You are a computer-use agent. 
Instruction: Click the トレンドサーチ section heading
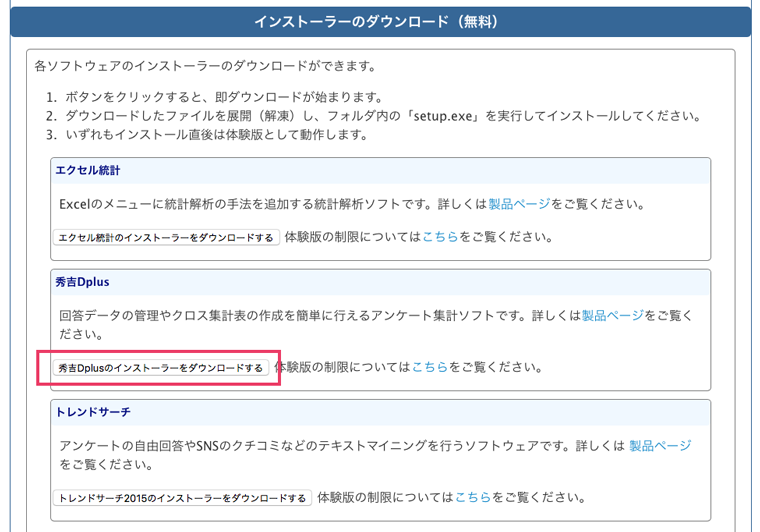pyautogui.click(x=93, y=412)
